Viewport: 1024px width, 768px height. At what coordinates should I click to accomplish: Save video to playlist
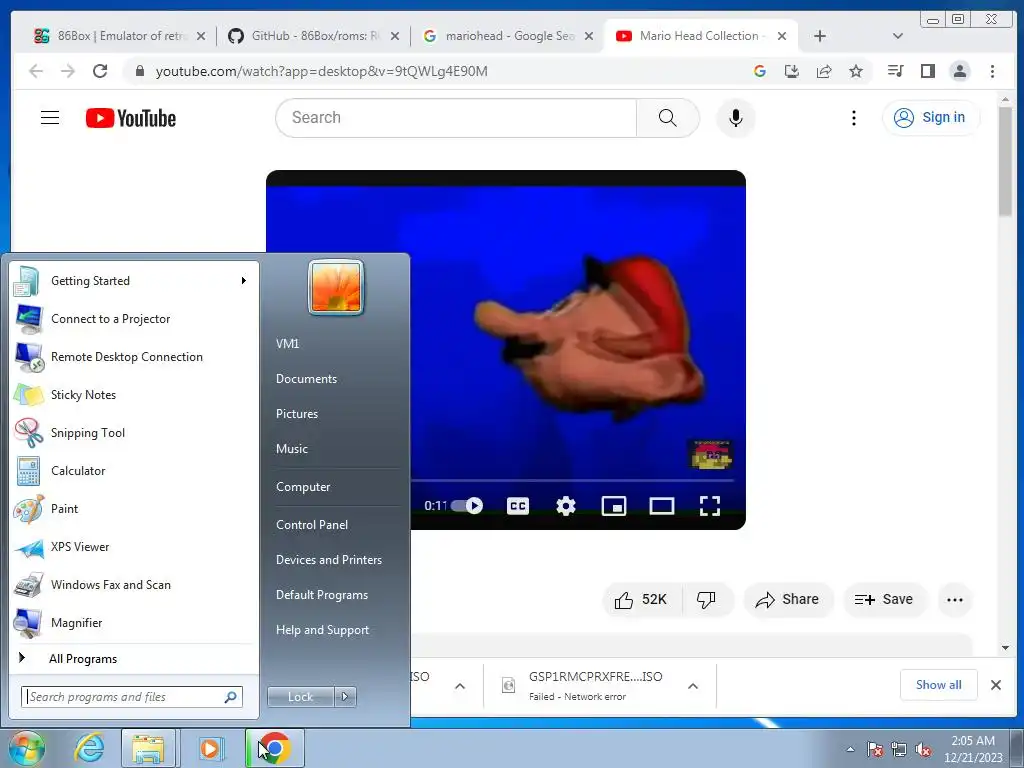coord(884,600)
